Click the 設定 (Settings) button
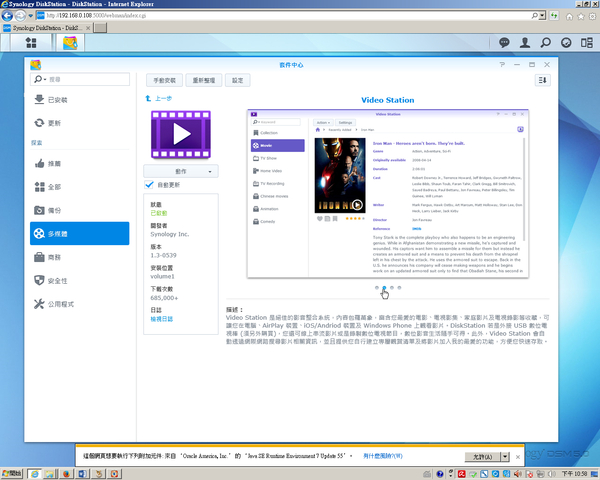The height and width of the screenshot is (480, 600). pyautogui.click(x=238, y=79)
